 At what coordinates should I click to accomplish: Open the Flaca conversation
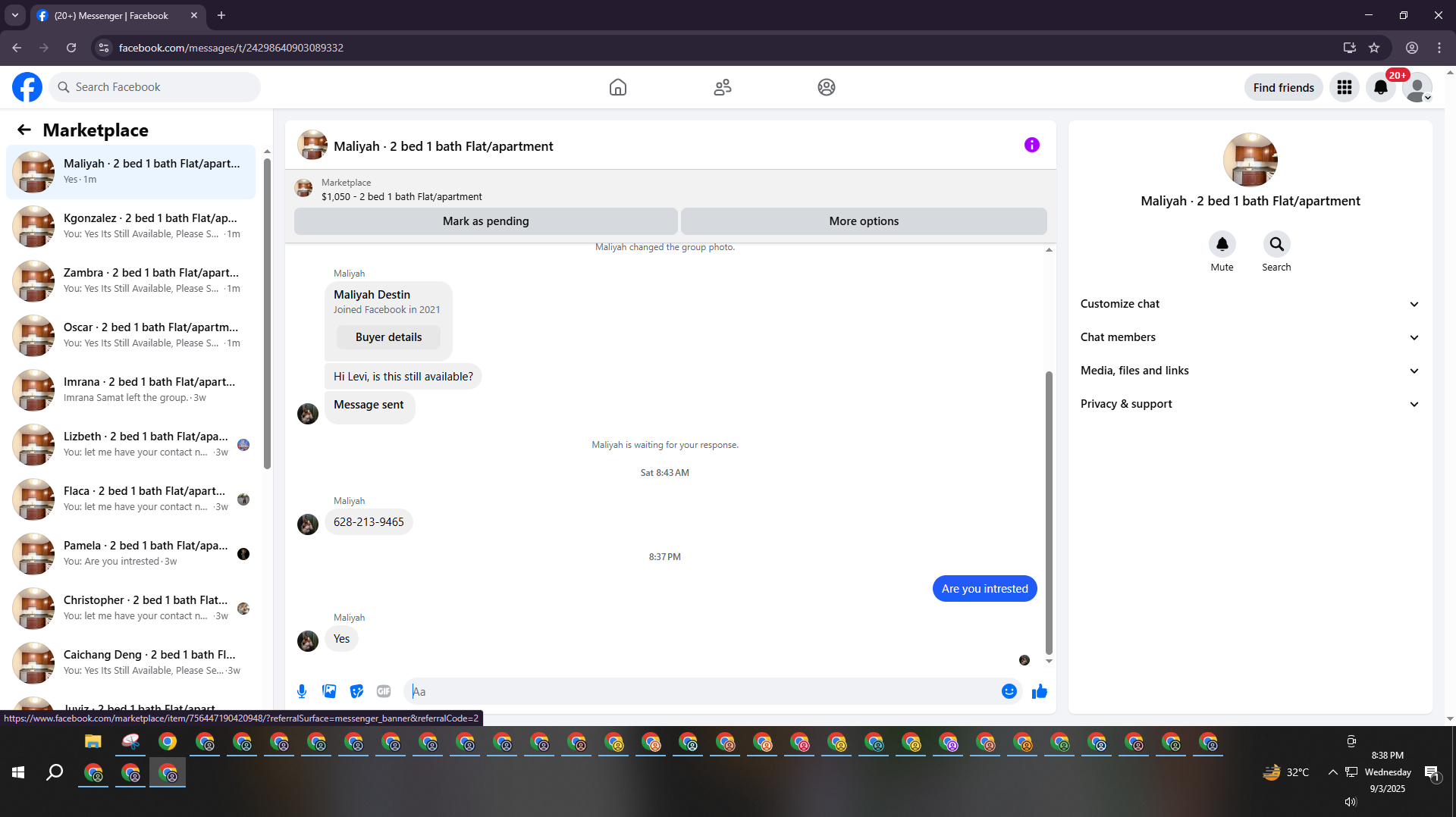131,499
